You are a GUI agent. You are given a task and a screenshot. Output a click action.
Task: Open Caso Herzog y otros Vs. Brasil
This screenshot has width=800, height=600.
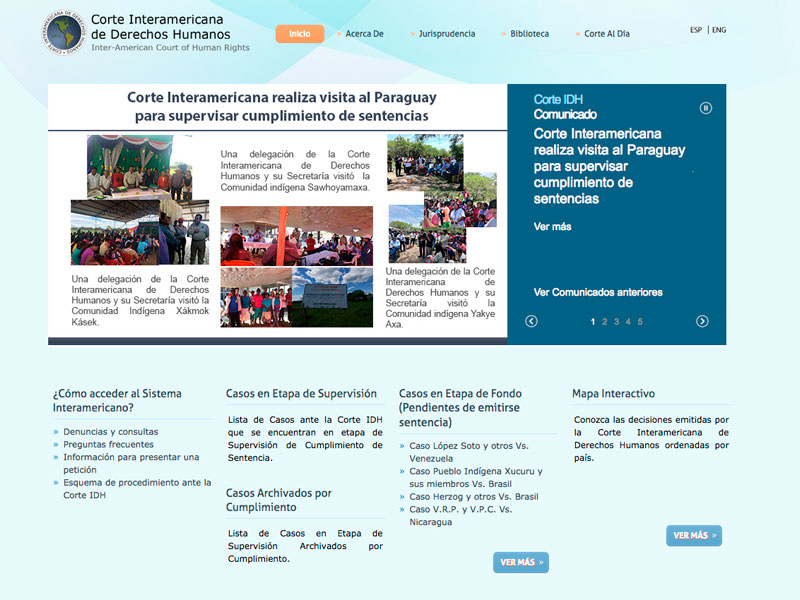(x=474, y=497)
